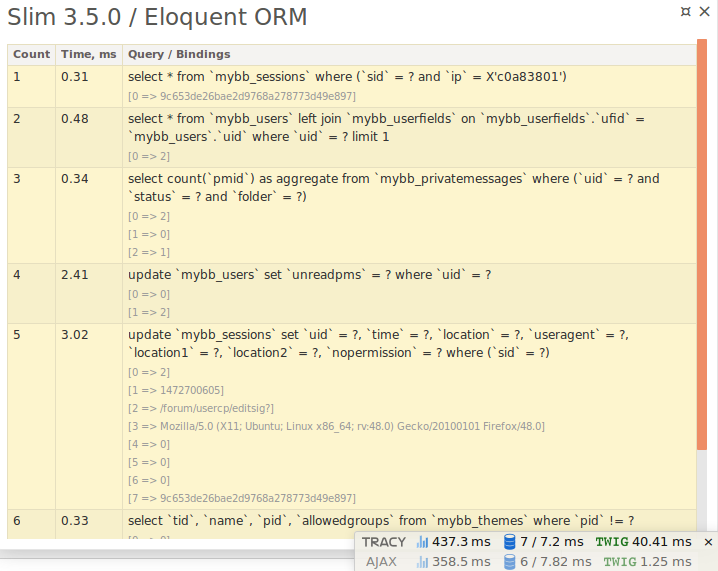Click the /forum/usercp/editsig? binding

tap(201, 408)
